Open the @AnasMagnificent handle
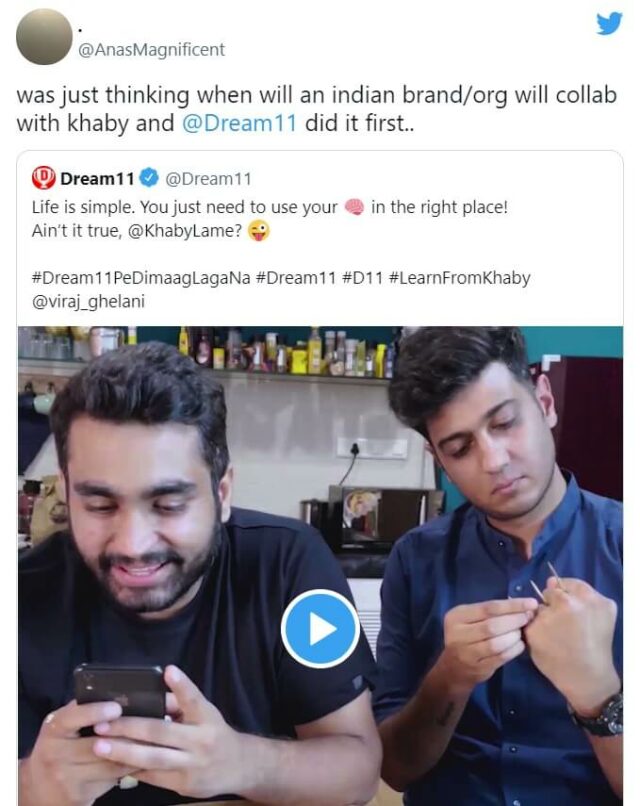This screenshot has height=806, width=640. point(151,49)
